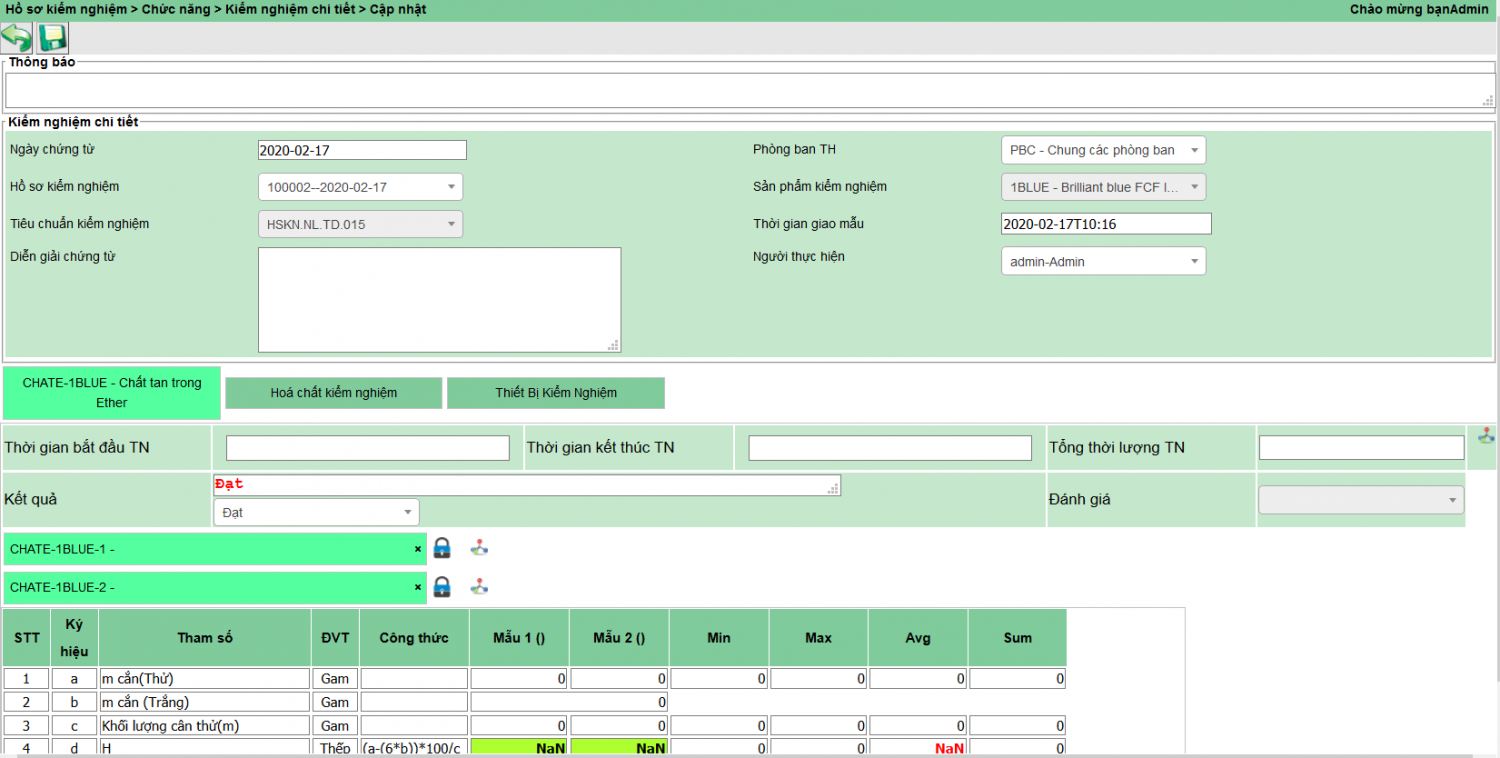Click the Thời gian kết thúc TN field
1500x758 pixels.
point(890,448)
